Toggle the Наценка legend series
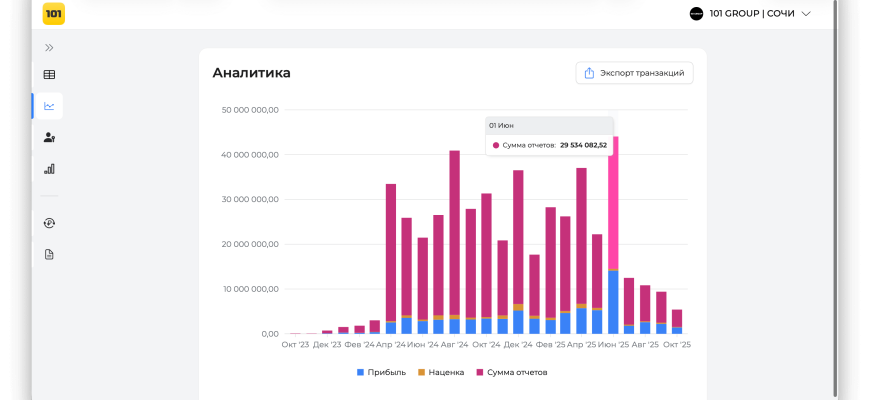 [x=441, y=372]
